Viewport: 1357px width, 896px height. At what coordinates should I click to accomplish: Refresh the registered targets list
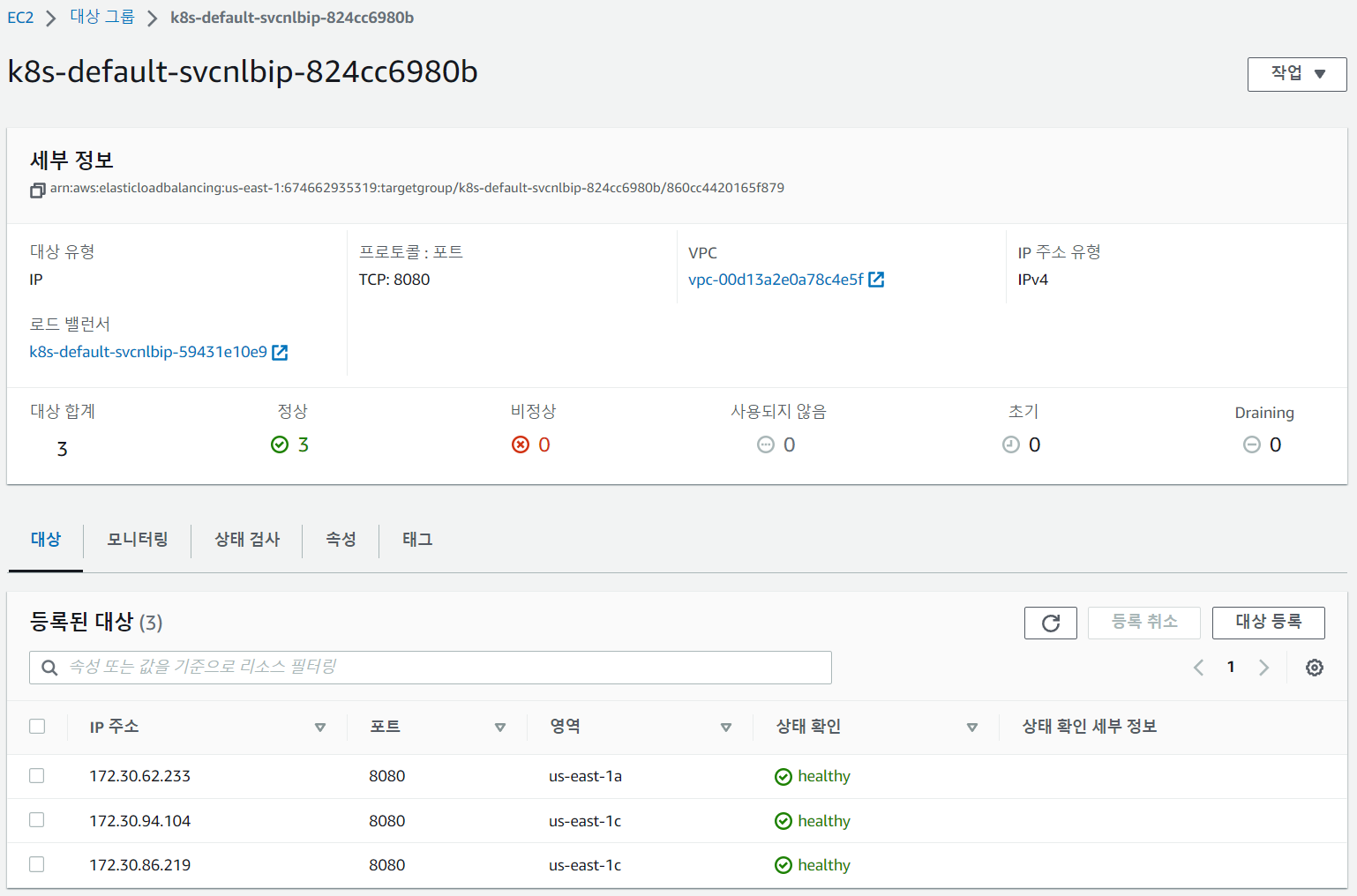pos(1050,623)
